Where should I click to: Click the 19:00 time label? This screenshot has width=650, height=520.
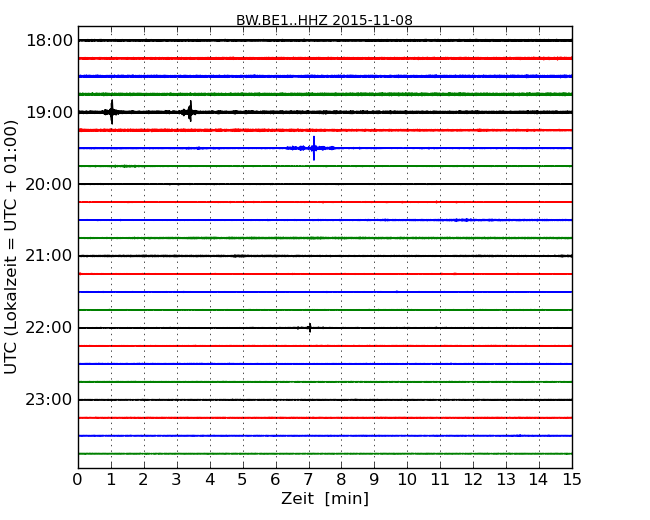[49, 112]
